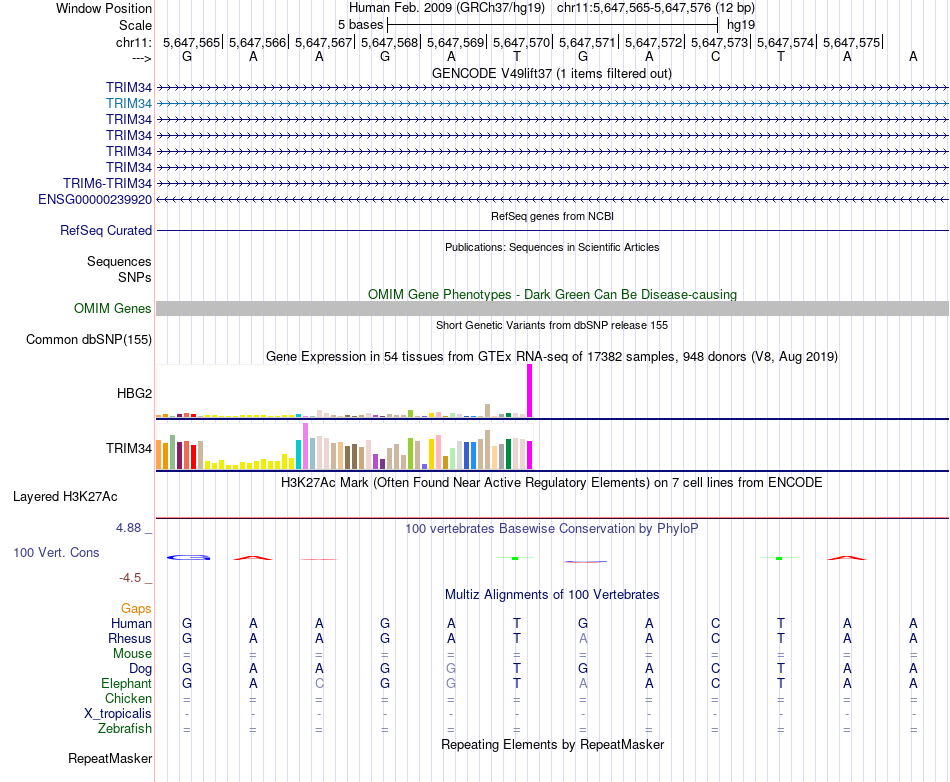Select the Dog alignment row label
This screenshot has height=782, width=950.
coord(141,669)
